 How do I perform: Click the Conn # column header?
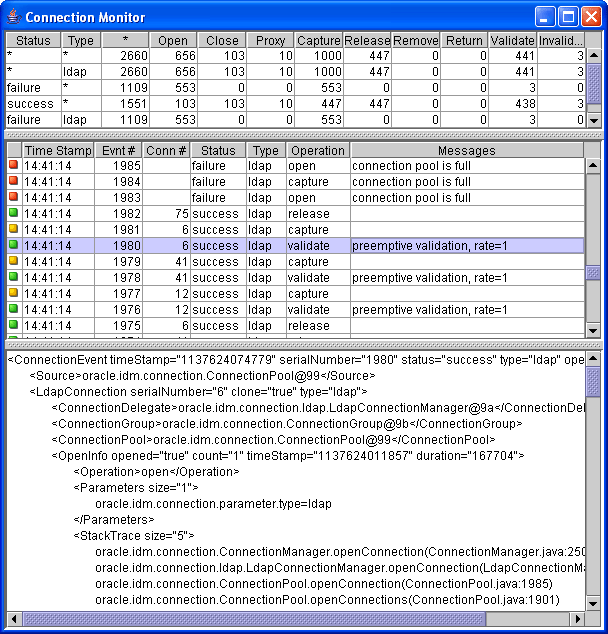(x=166, y=150)
